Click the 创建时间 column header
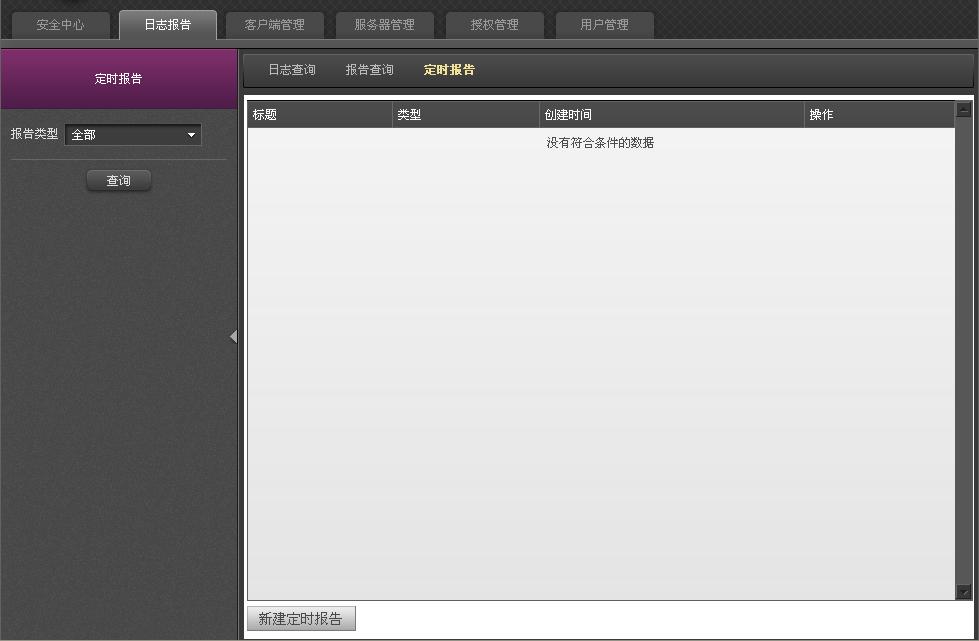The height and width of the screenshot is (641, 979). (672, 115)
